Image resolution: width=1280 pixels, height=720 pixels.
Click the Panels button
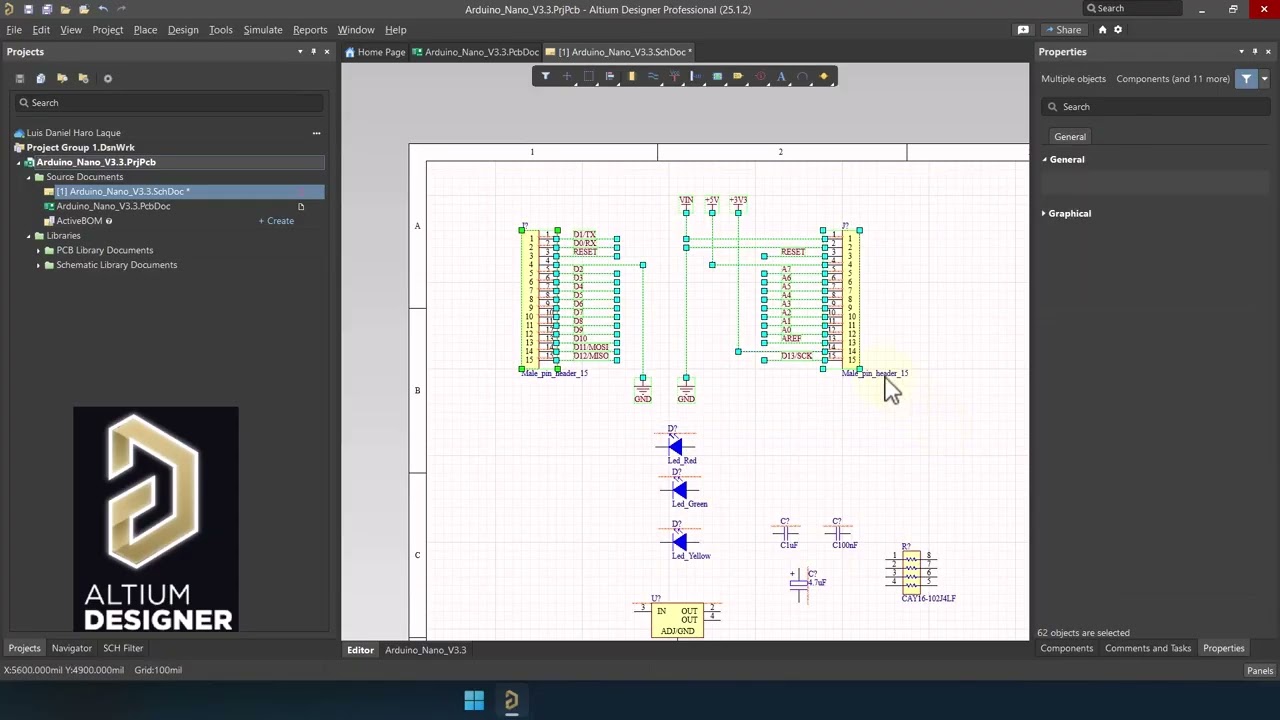[x=1260, y=671]
